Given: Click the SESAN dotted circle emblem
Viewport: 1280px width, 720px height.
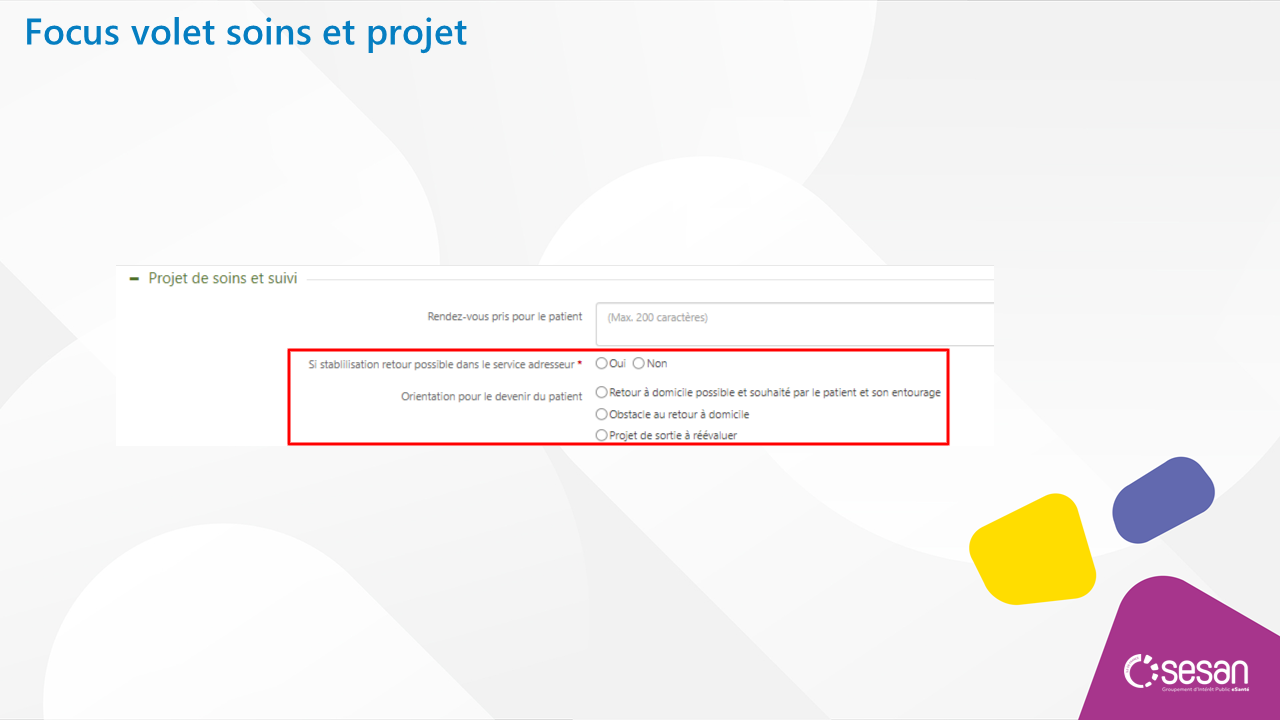Looking at the screenshot, I should click(x=1140, y=671).
